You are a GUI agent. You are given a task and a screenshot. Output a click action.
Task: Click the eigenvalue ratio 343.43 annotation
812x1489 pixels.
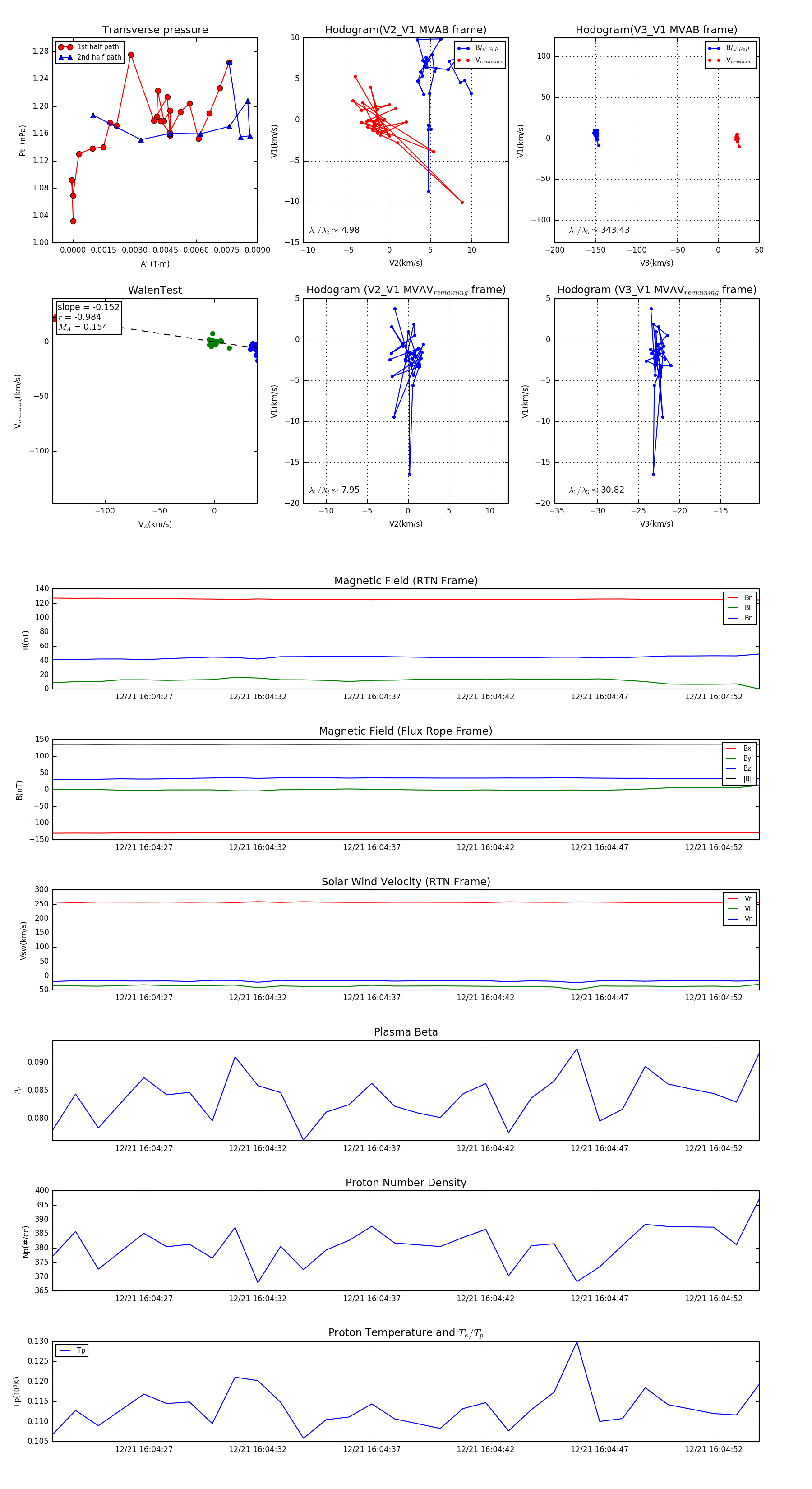pos(600,230)
